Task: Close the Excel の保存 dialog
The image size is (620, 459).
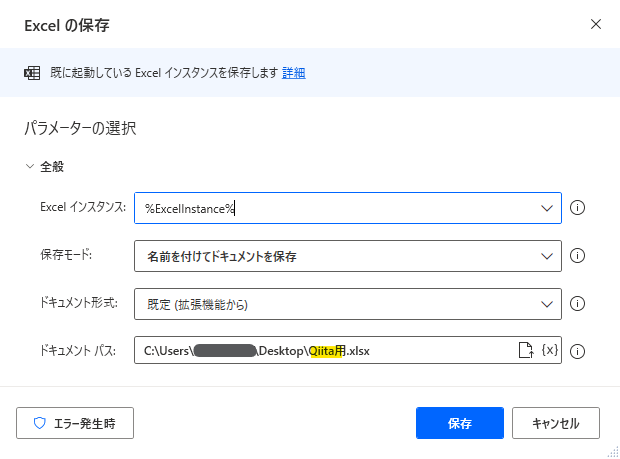Action: 596,24
